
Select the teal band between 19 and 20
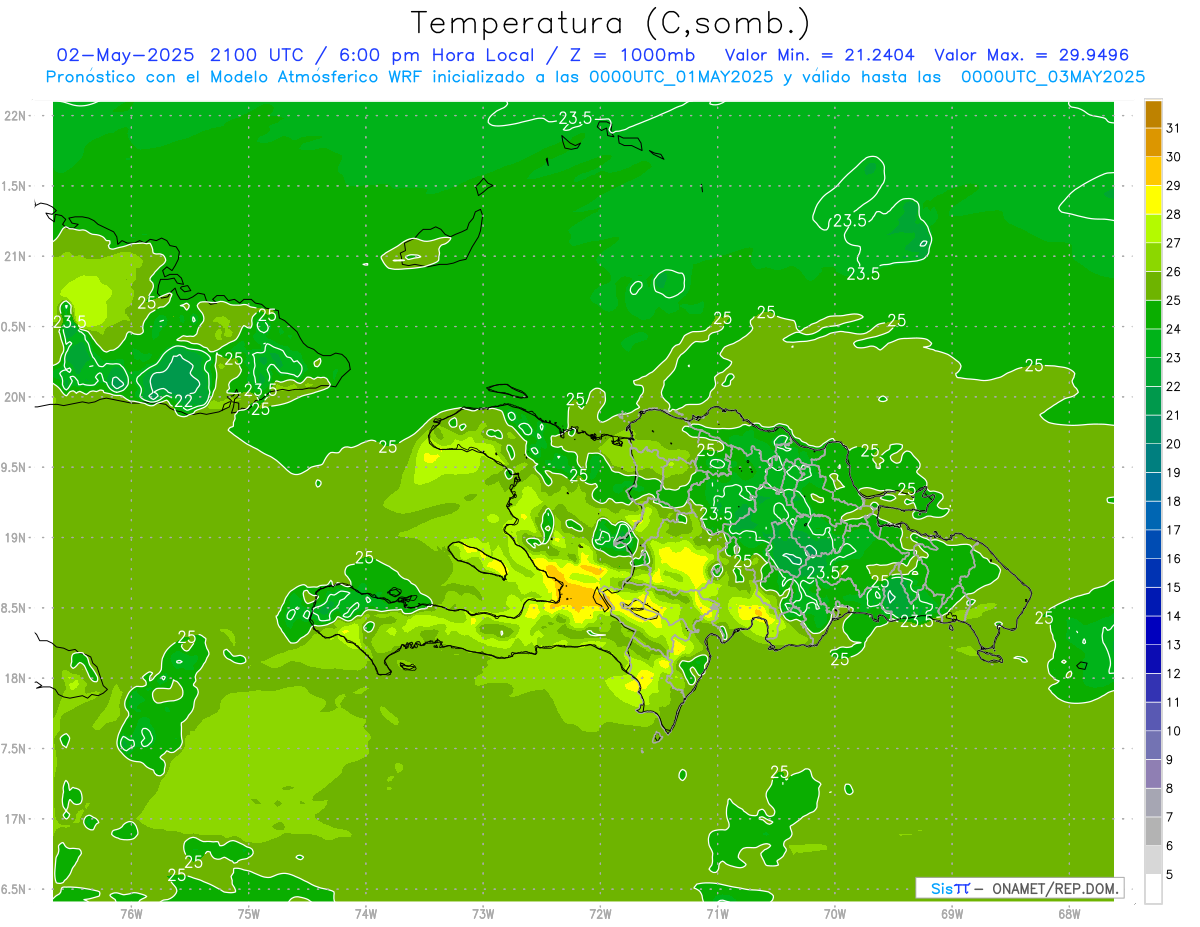coord(1153,458)
